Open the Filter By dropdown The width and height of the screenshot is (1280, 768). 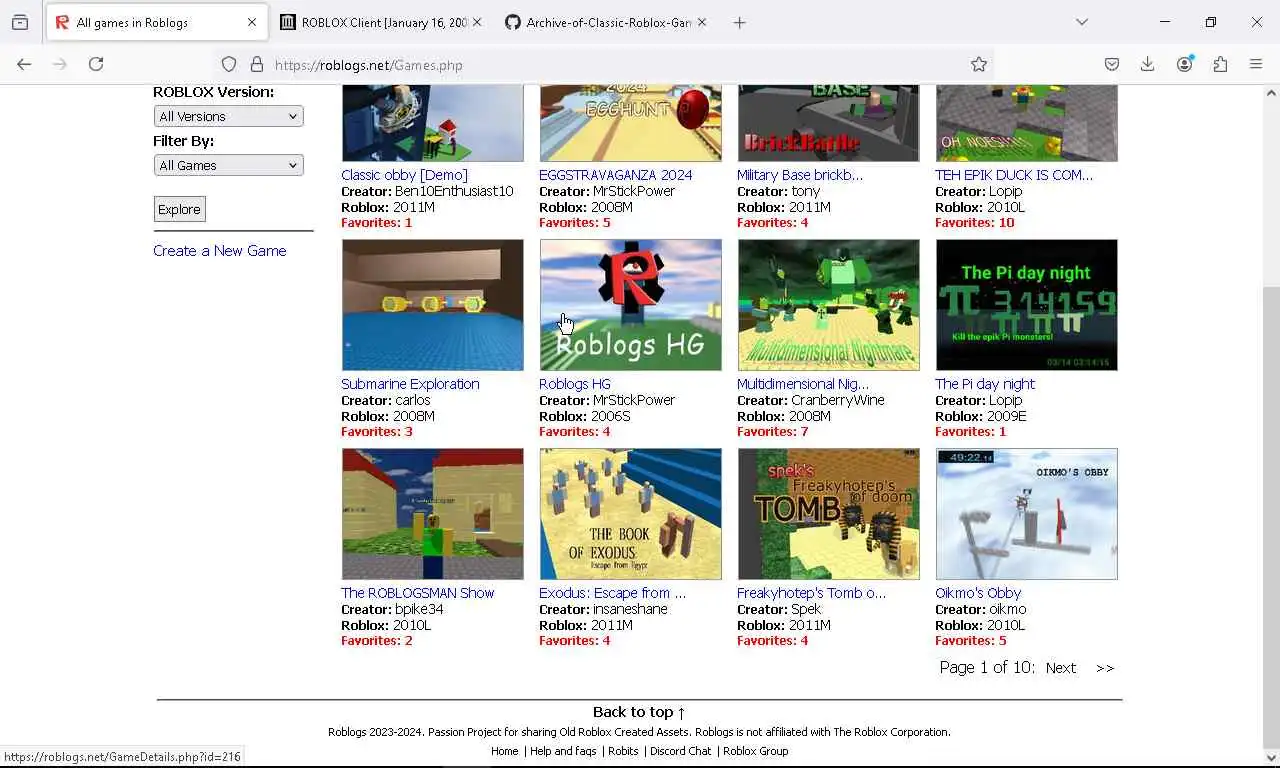pos(229,165)
